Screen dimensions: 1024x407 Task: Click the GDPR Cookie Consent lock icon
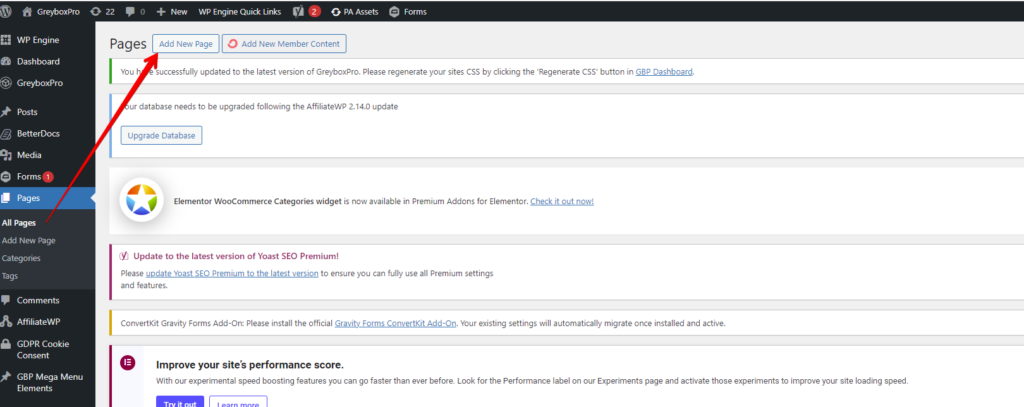pos(6,344)
